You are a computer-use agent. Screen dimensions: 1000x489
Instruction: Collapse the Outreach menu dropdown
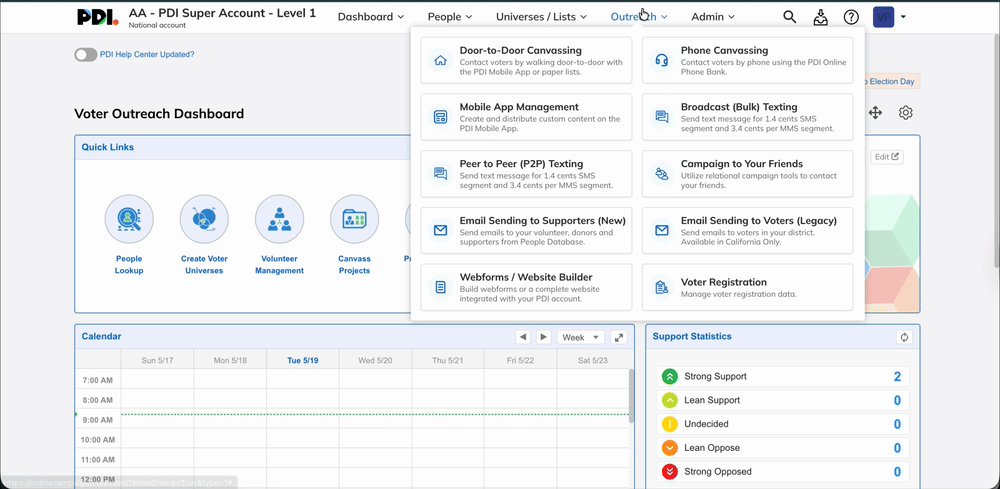coord(639,17)
